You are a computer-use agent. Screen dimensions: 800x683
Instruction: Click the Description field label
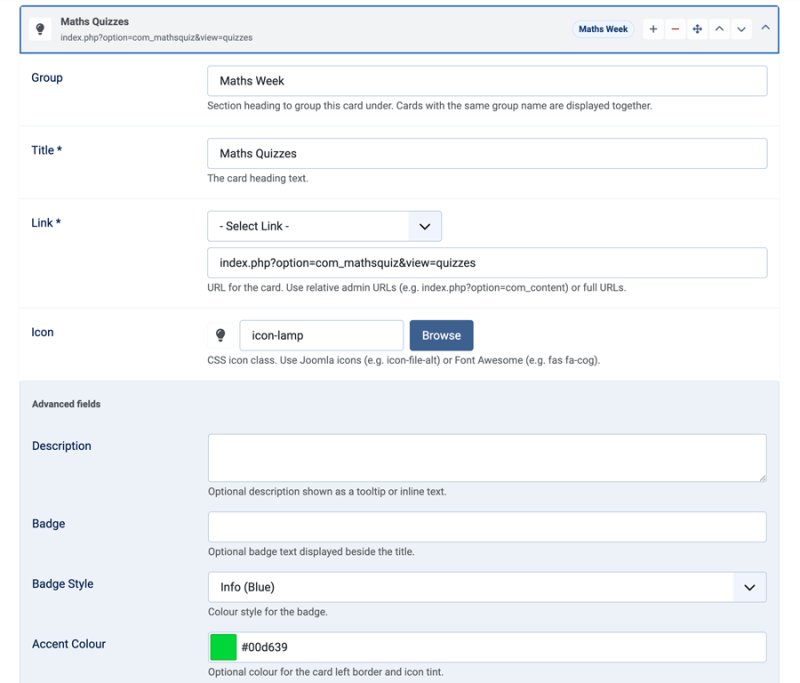(x=62, y=446)
